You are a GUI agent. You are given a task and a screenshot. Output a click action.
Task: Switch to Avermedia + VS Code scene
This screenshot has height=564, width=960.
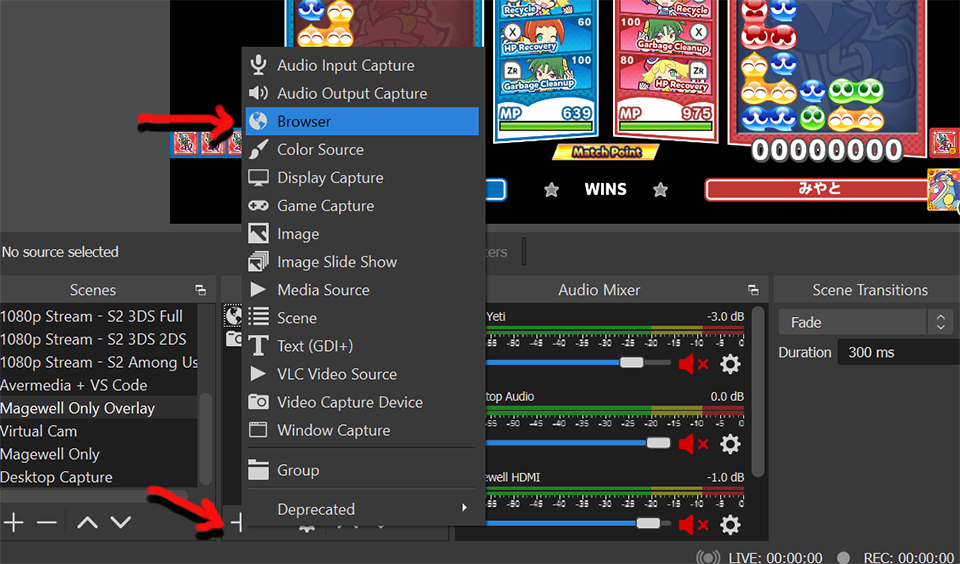point(99,385)
